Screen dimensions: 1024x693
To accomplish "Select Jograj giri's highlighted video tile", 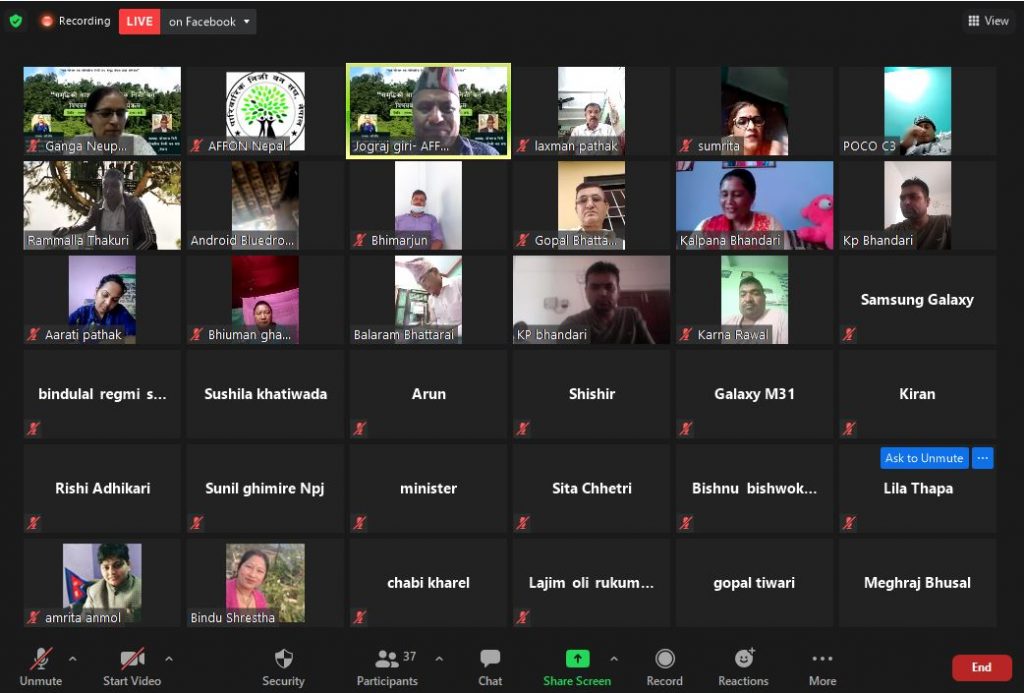I will pyautogui.click(x=428, y=111).
